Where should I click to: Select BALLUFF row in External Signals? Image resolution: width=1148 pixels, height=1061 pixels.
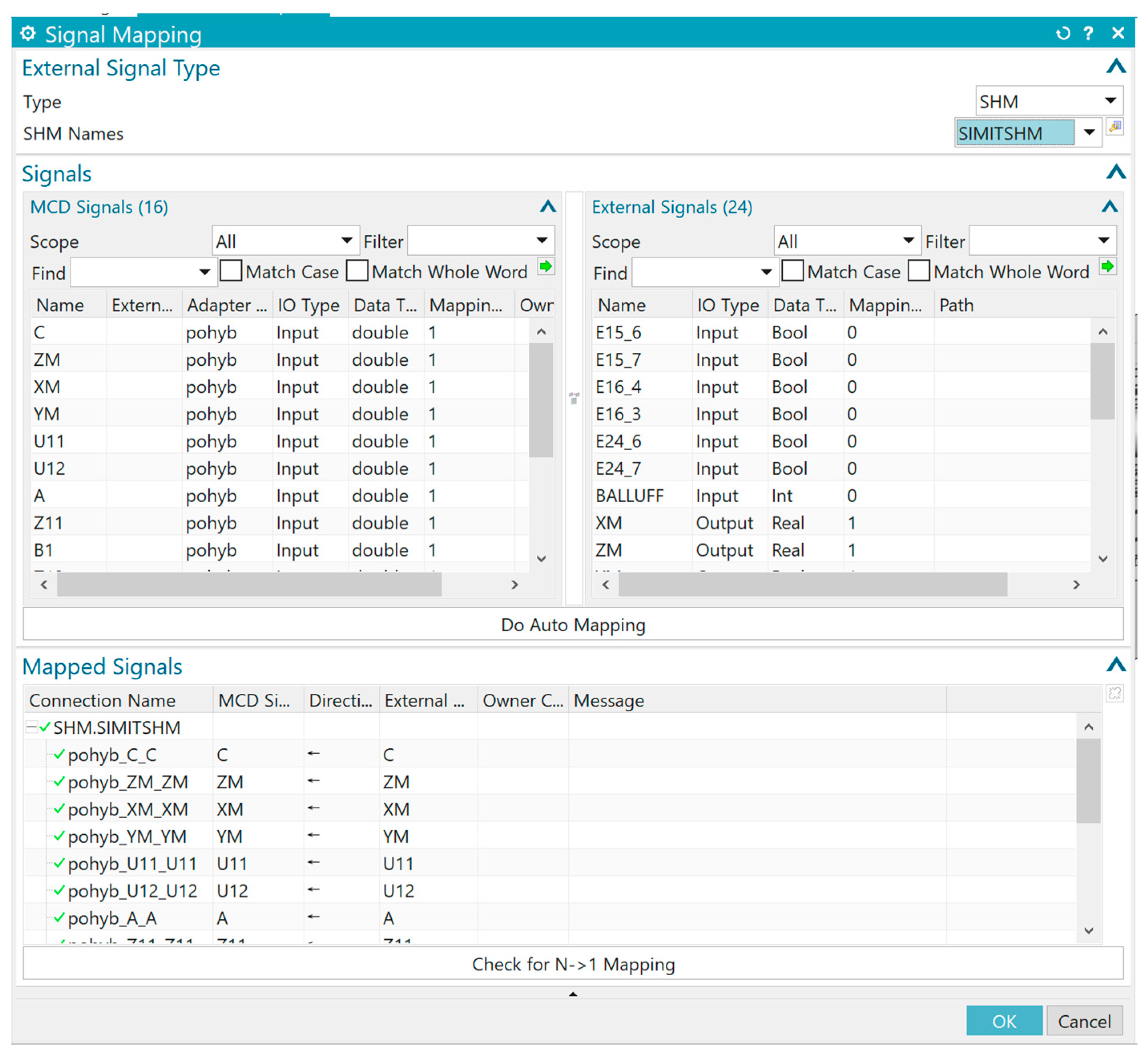pyautogui.click(x=629, y=495)
